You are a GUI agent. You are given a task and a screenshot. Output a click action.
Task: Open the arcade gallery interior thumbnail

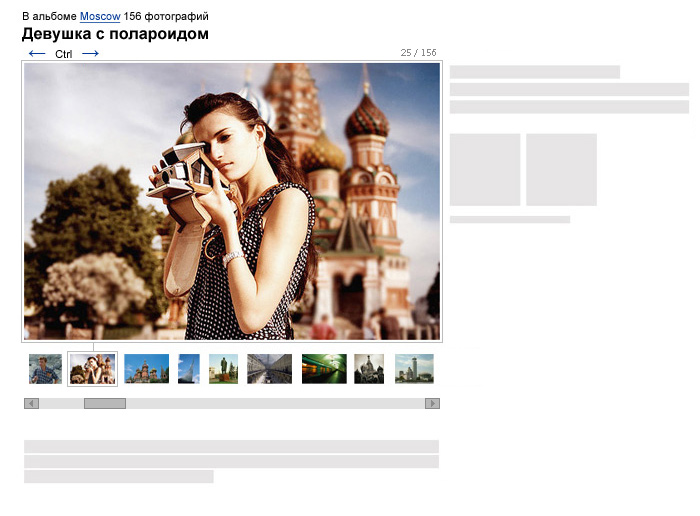pyautogui.click(x=269, y=369)
